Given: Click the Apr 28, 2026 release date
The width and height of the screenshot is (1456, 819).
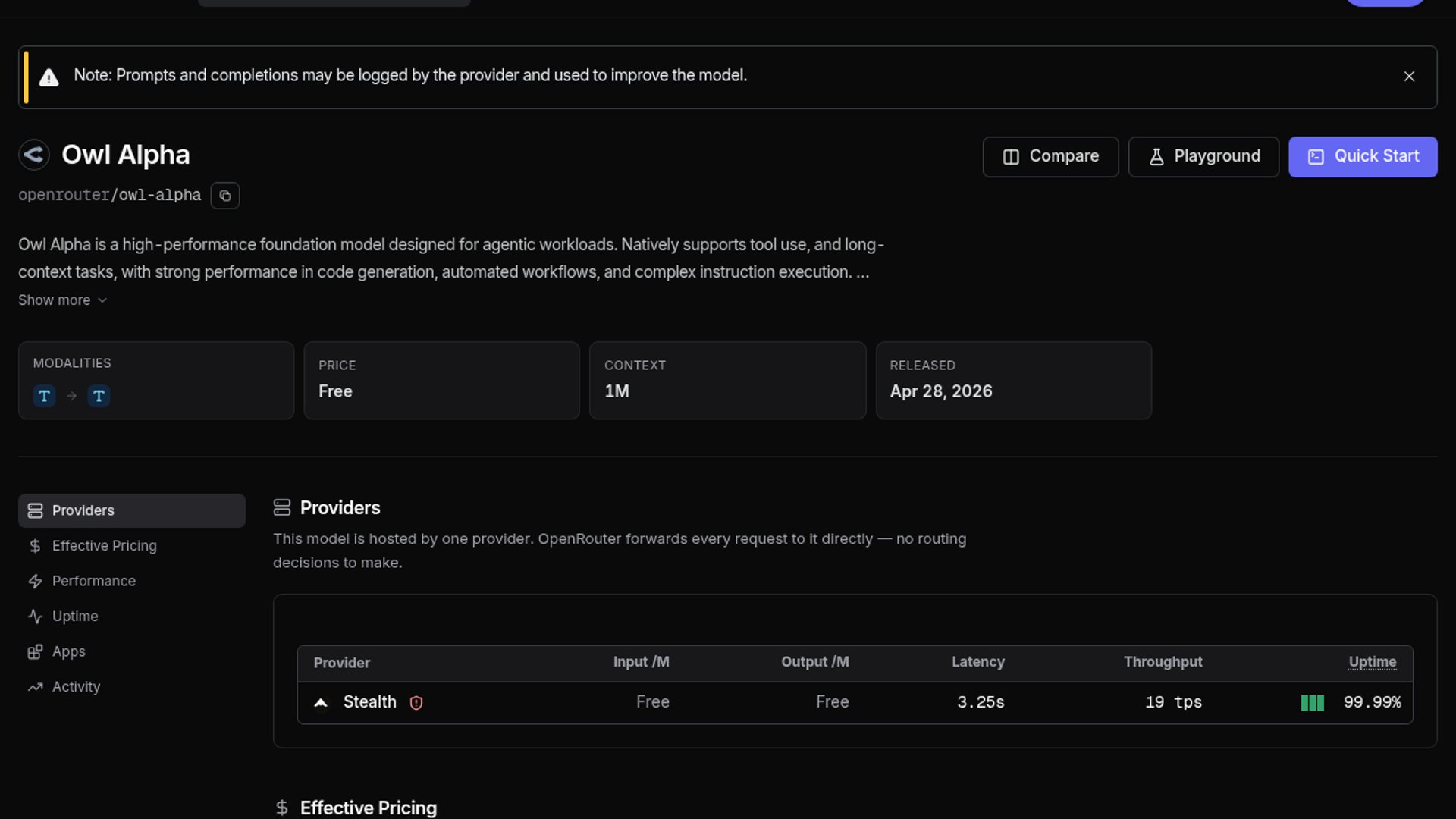Looking at the screenshot, I should (941, 391).
